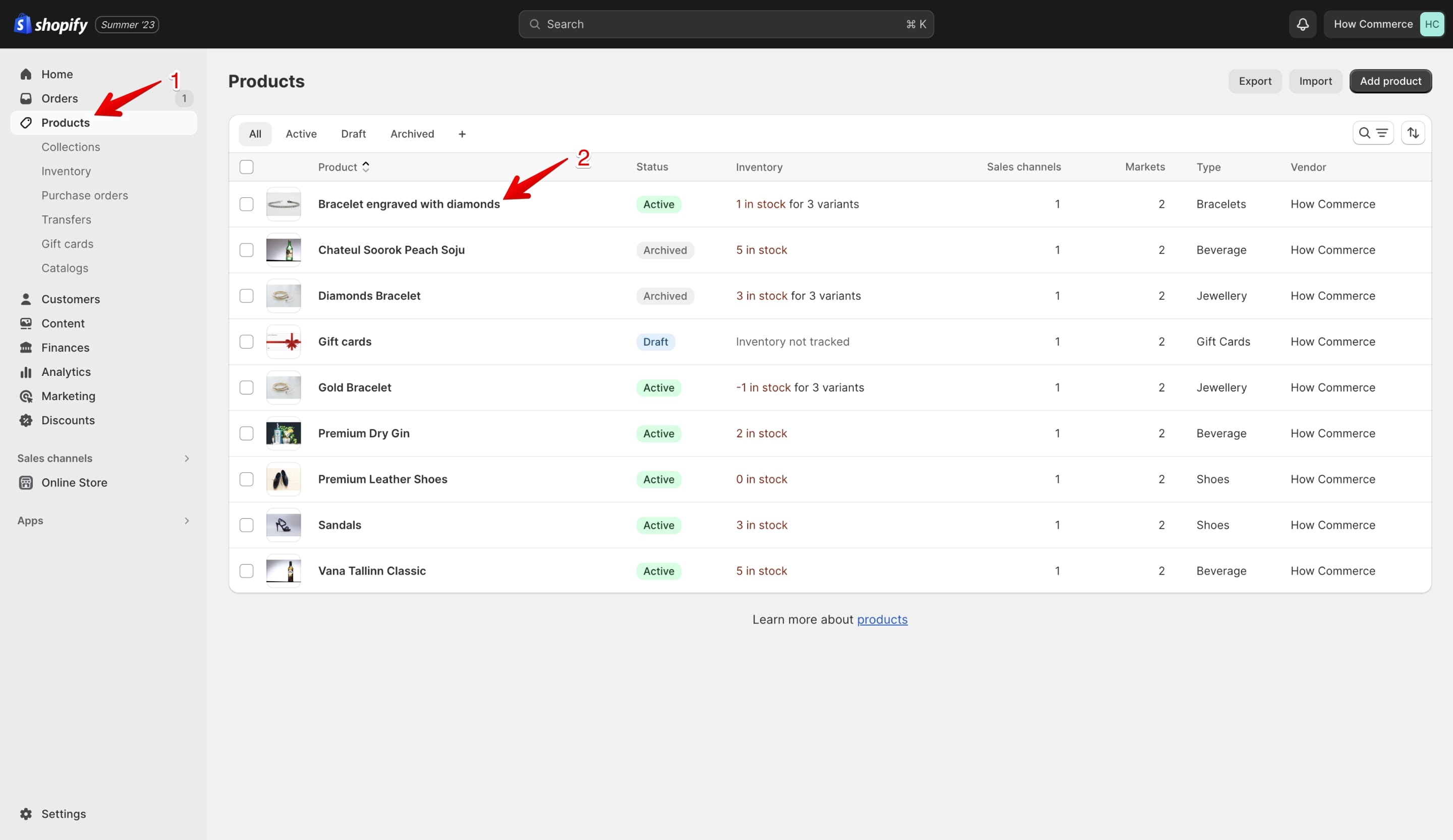This screenshot has height=840, width=1453.
Task: Click the HC avatar icon
Action: point(1432,24)
